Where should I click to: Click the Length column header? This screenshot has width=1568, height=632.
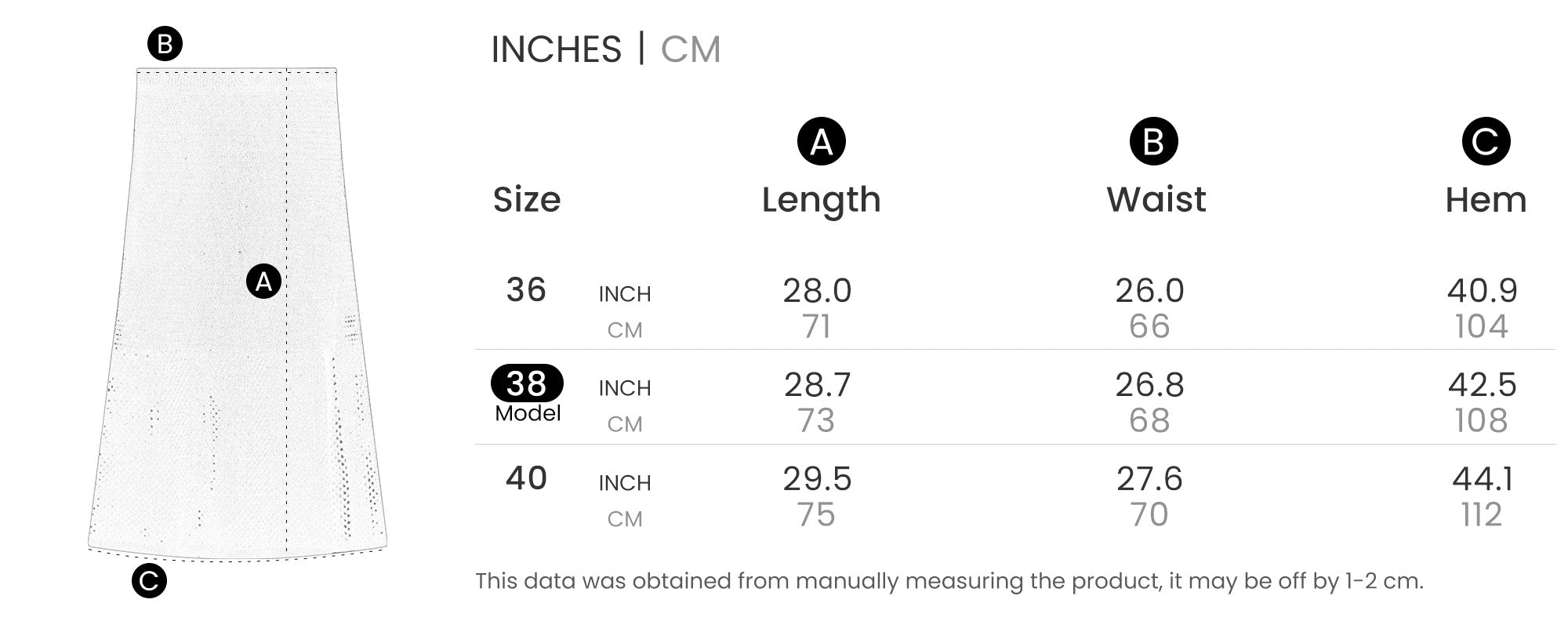coord(821,200)
